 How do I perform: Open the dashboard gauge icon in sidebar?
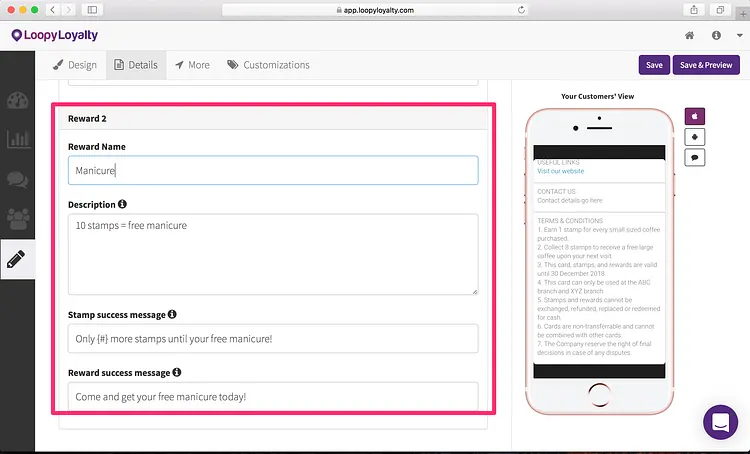[x=18, y=100]
